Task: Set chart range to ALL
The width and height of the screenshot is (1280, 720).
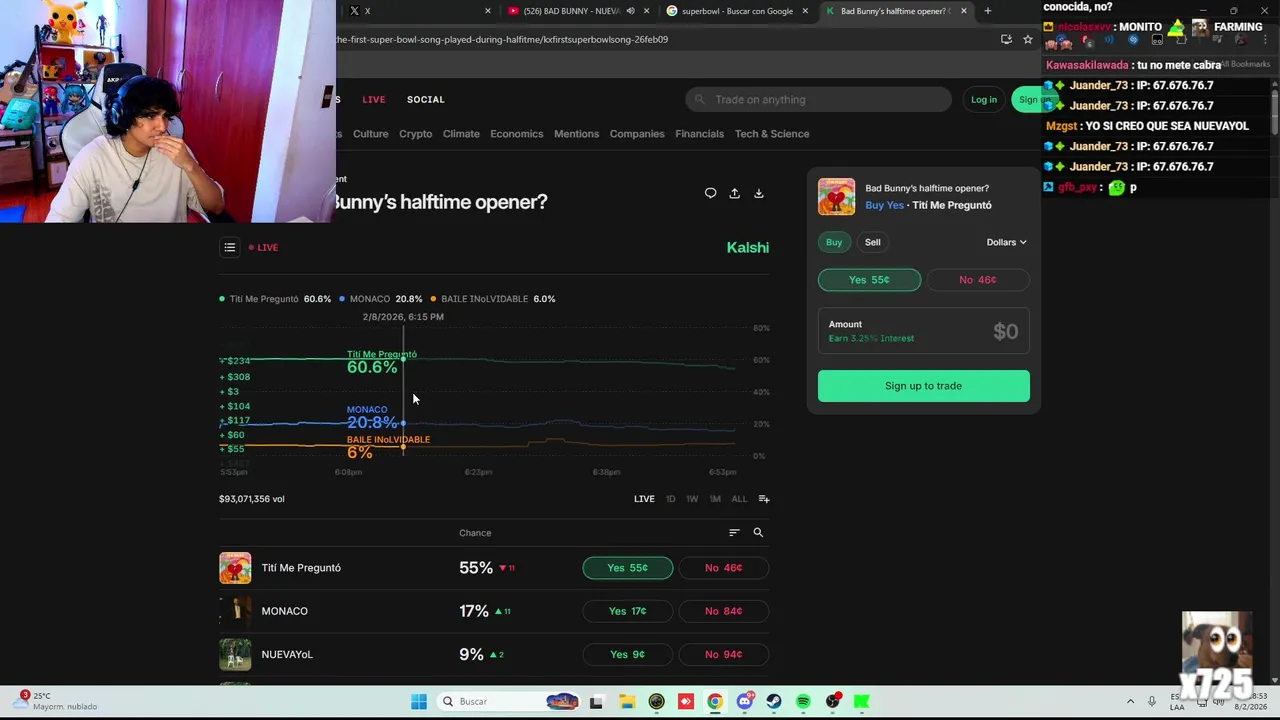Action: tap(739, 499)
